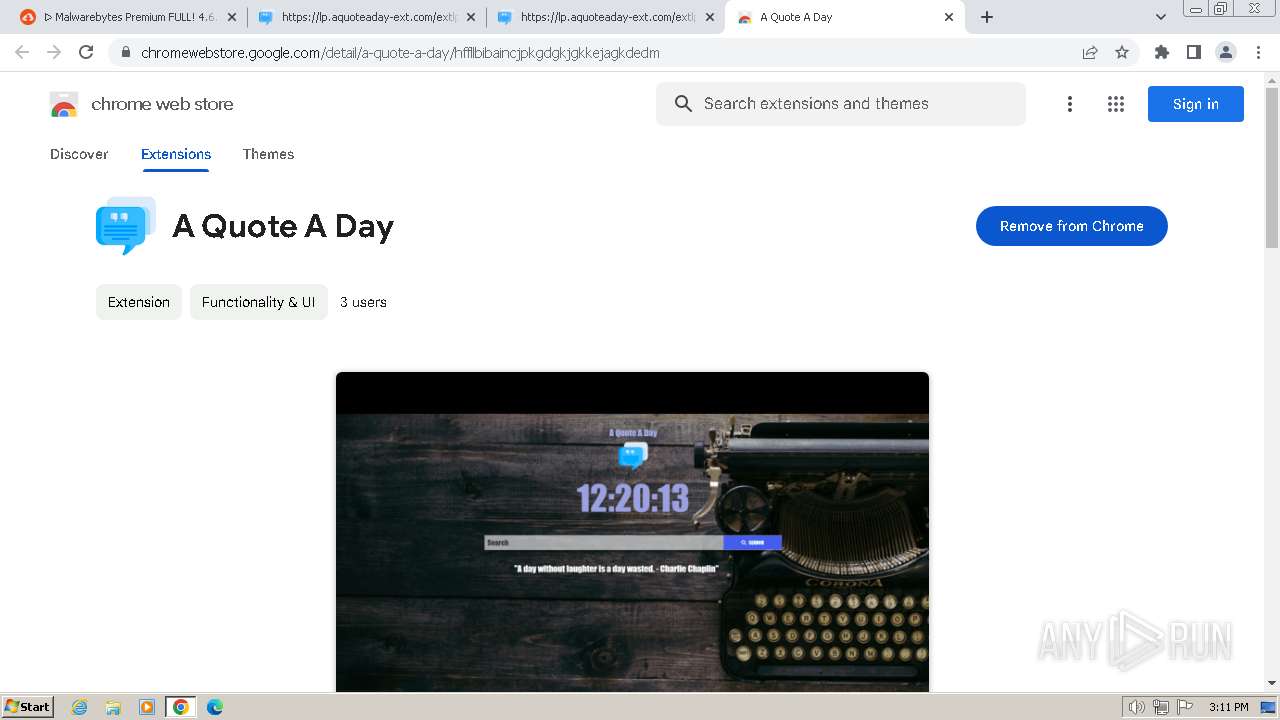
Task: Open the Extensions puzzle icon
Action: 1161,53
